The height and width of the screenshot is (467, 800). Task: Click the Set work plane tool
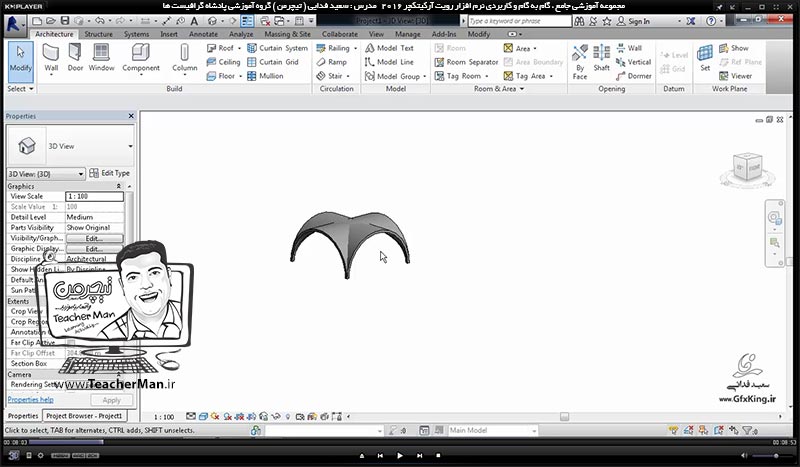pyautogui.click(x=705, y=58)
